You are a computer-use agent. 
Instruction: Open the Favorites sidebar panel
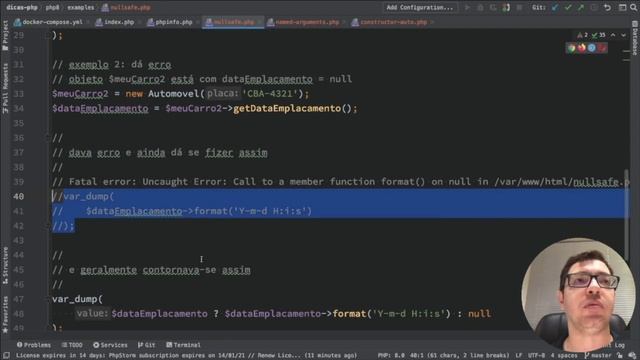[x=5, y=314]
